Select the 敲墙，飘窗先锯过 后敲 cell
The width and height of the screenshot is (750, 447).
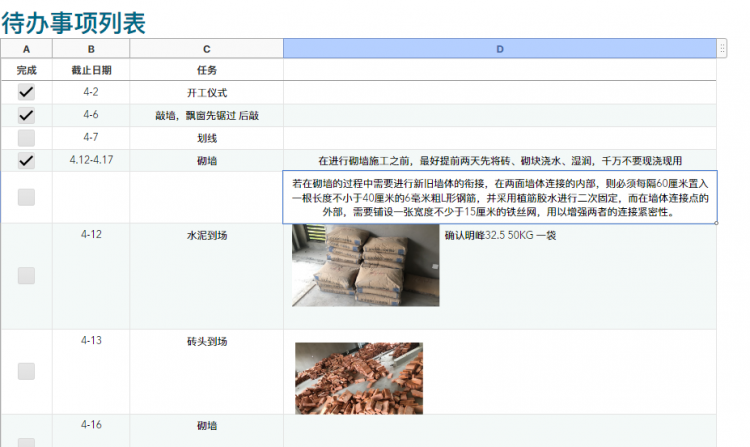click(x=207, y=115)
